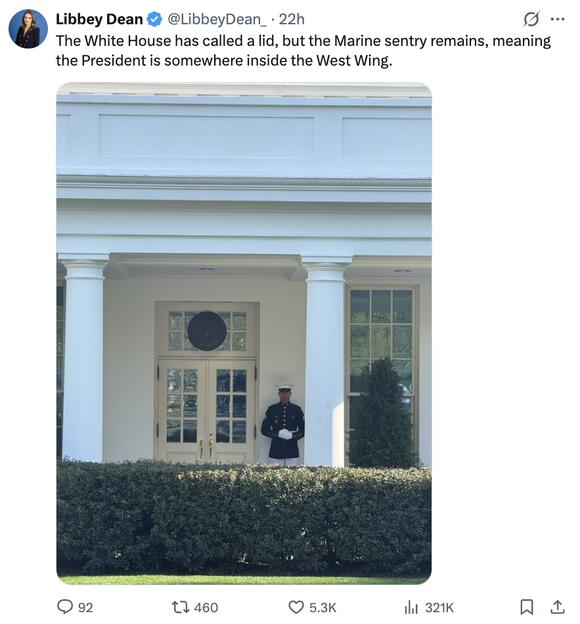Click the share upload arrow icon
This screenshot has height=624, width=580.
[x=557, y=607]
